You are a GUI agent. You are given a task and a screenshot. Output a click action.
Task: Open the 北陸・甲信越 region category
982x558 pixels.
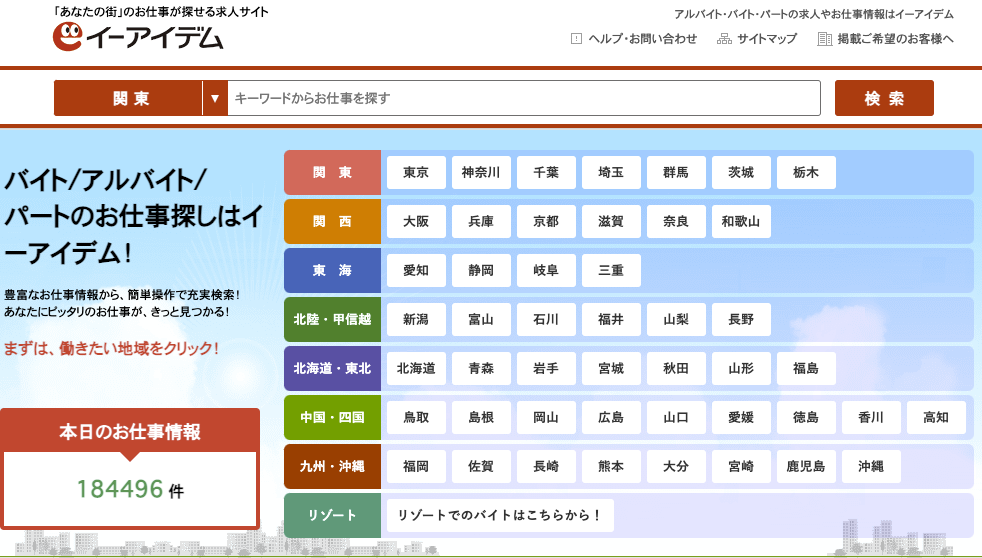point(332,319)
